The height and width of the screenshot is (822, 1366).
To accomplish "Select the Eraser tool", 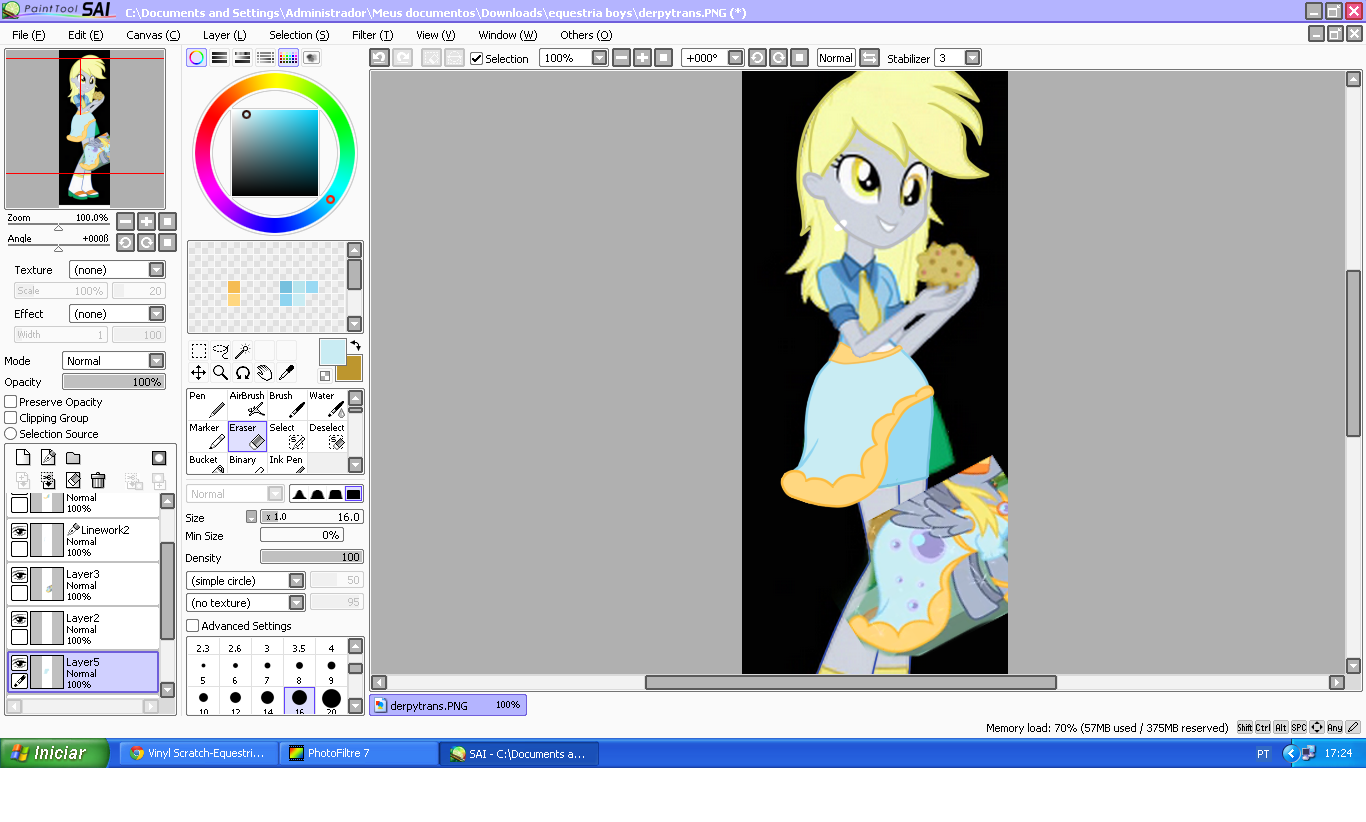I will [247, 436].
